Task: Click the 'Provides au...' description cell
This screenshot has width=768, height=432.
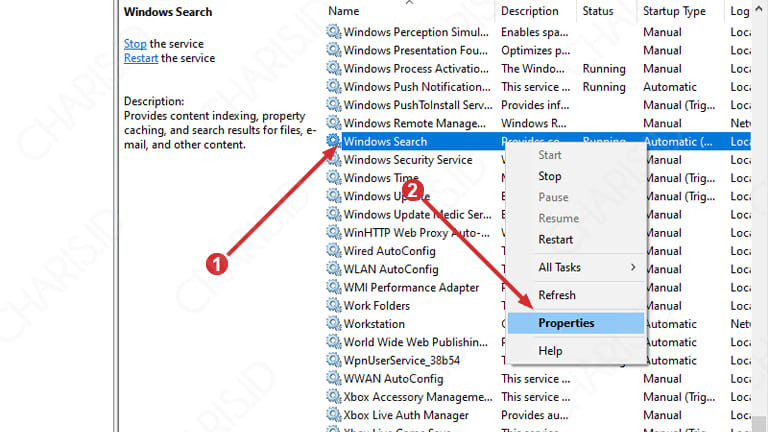Action: (534, 415)
